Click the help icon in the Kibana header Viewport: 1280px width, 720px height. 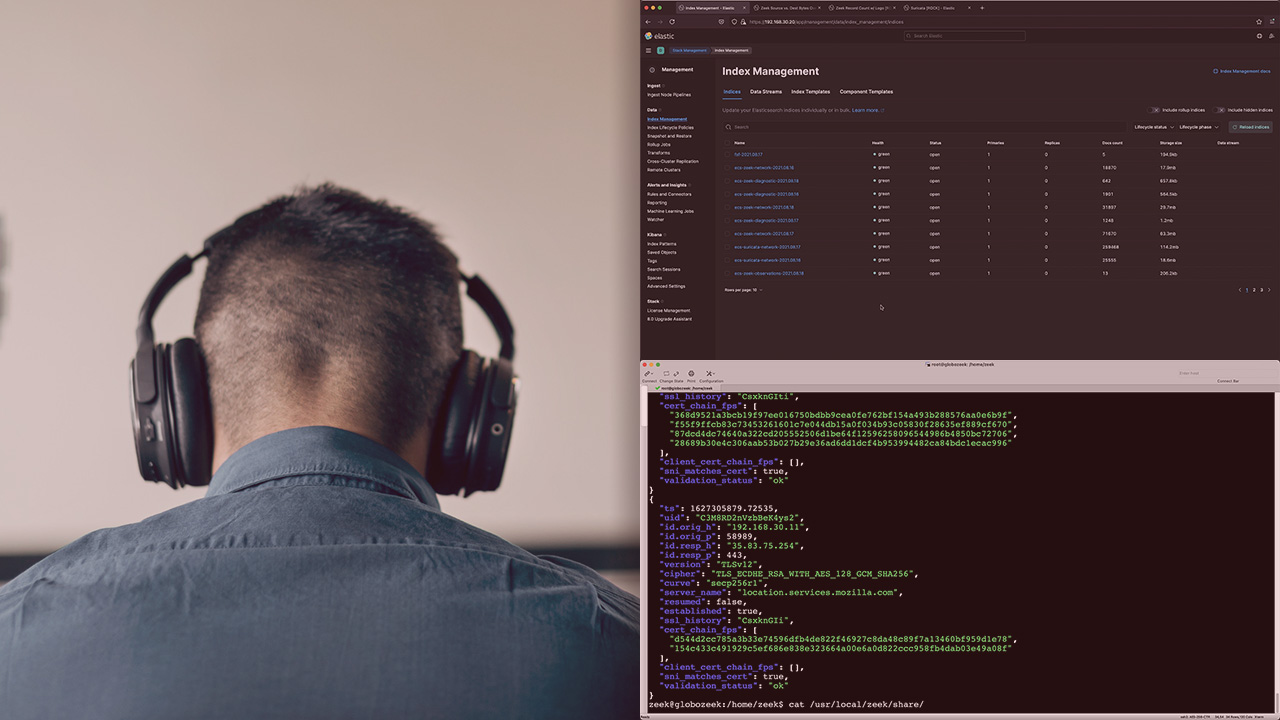1271,36
